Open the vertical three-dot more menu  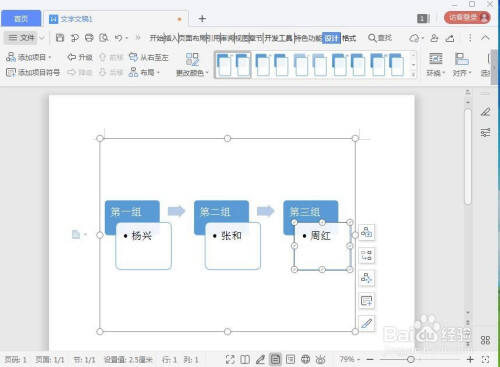[x=470, y=38]
